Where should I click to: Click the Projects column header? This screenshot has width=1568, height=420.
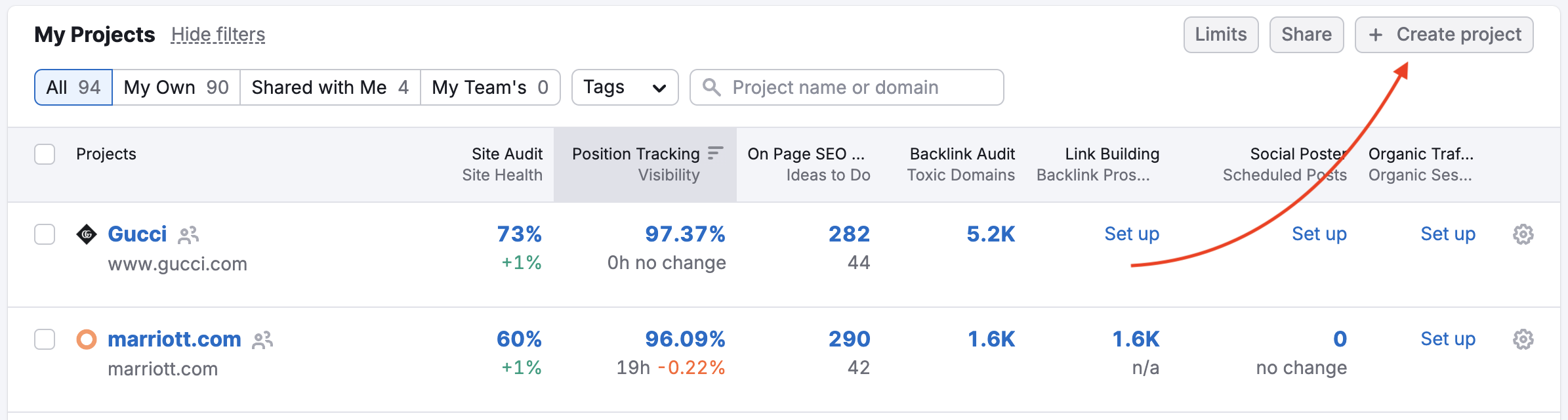[x=106, y=154]
